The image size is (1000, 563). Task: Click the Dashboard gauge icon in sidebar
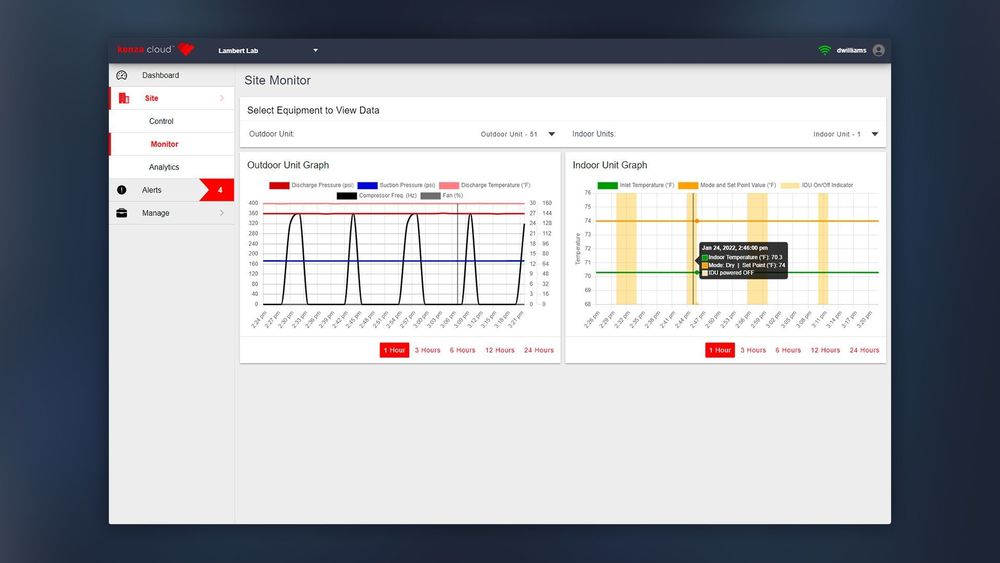122,76
